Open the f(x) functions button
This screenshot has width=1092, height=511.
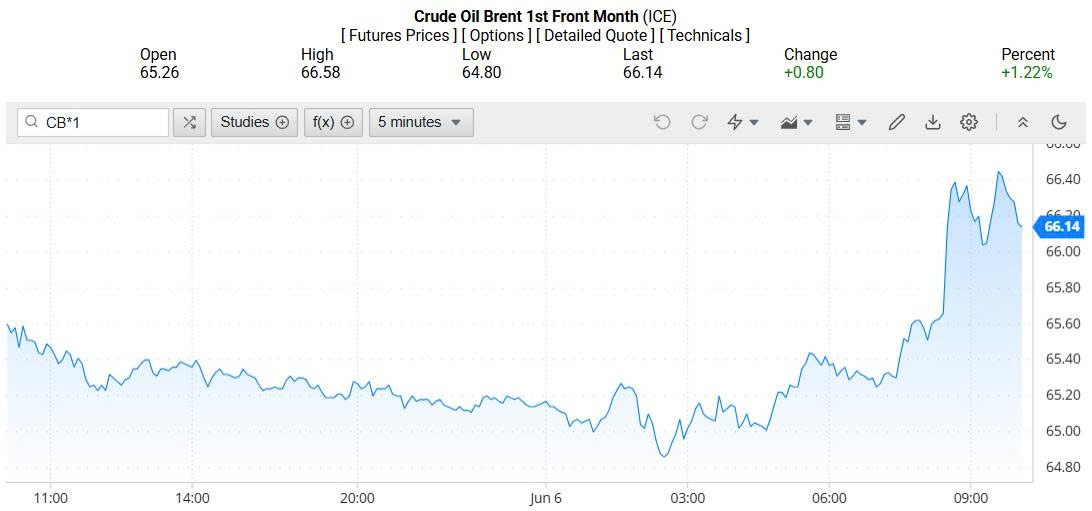[x=333, y=122]
